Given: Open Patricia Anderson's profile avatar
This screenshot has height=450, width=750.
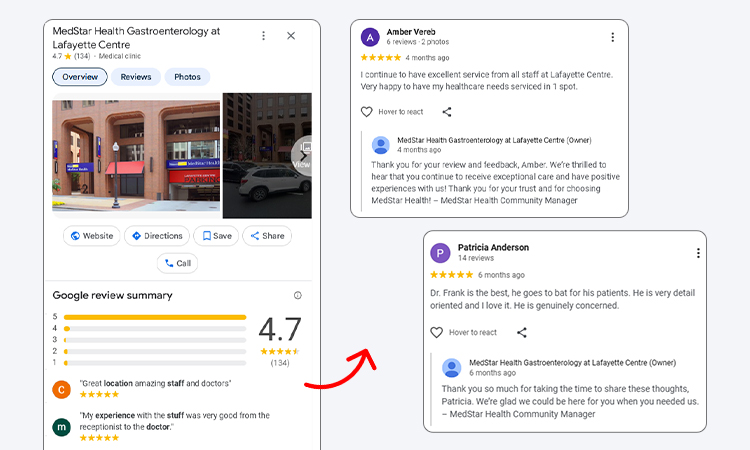Looking at the screenshot, I should click(x=440, y=253).
